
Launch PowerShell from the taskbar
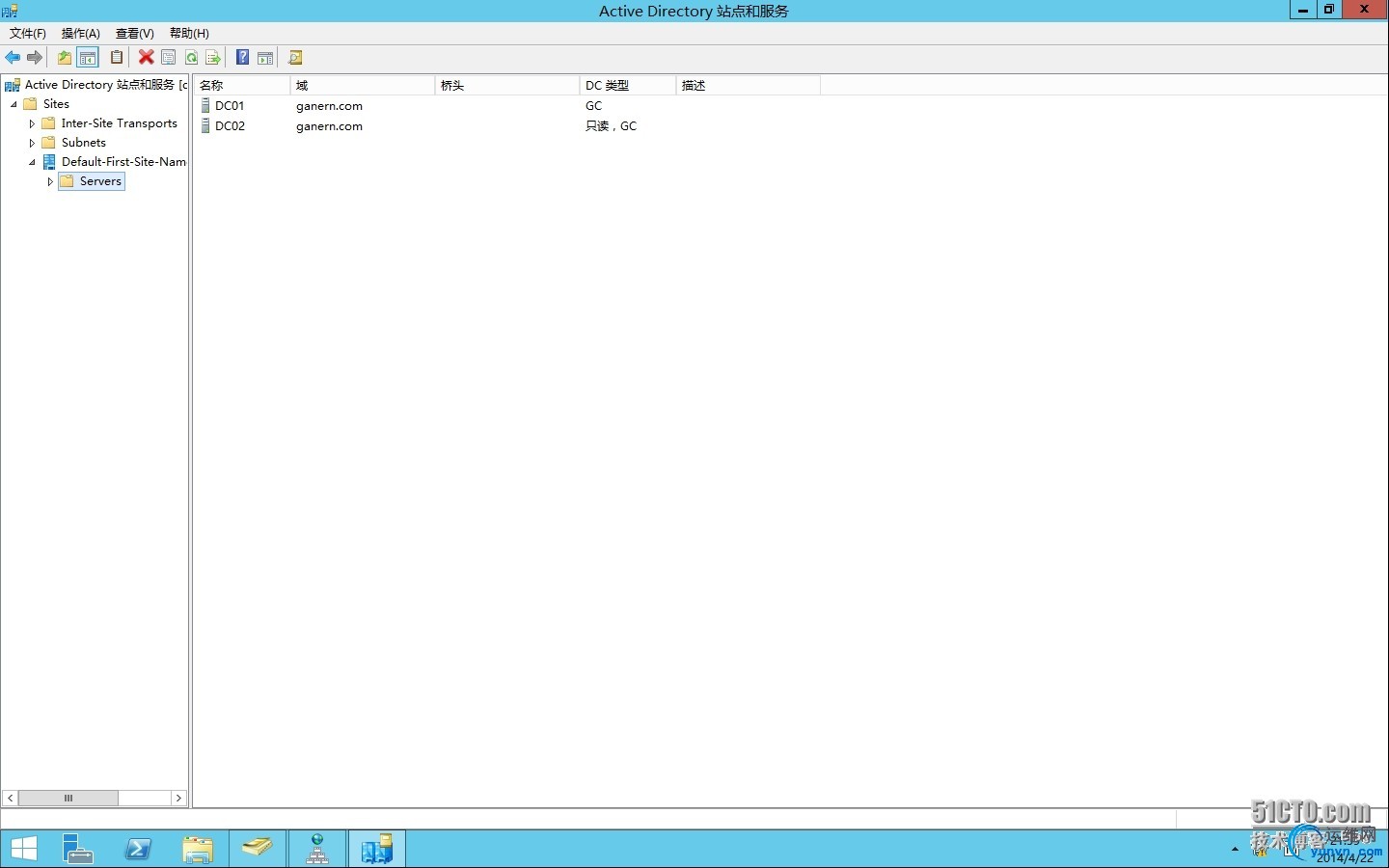click(x=138, y=849)
